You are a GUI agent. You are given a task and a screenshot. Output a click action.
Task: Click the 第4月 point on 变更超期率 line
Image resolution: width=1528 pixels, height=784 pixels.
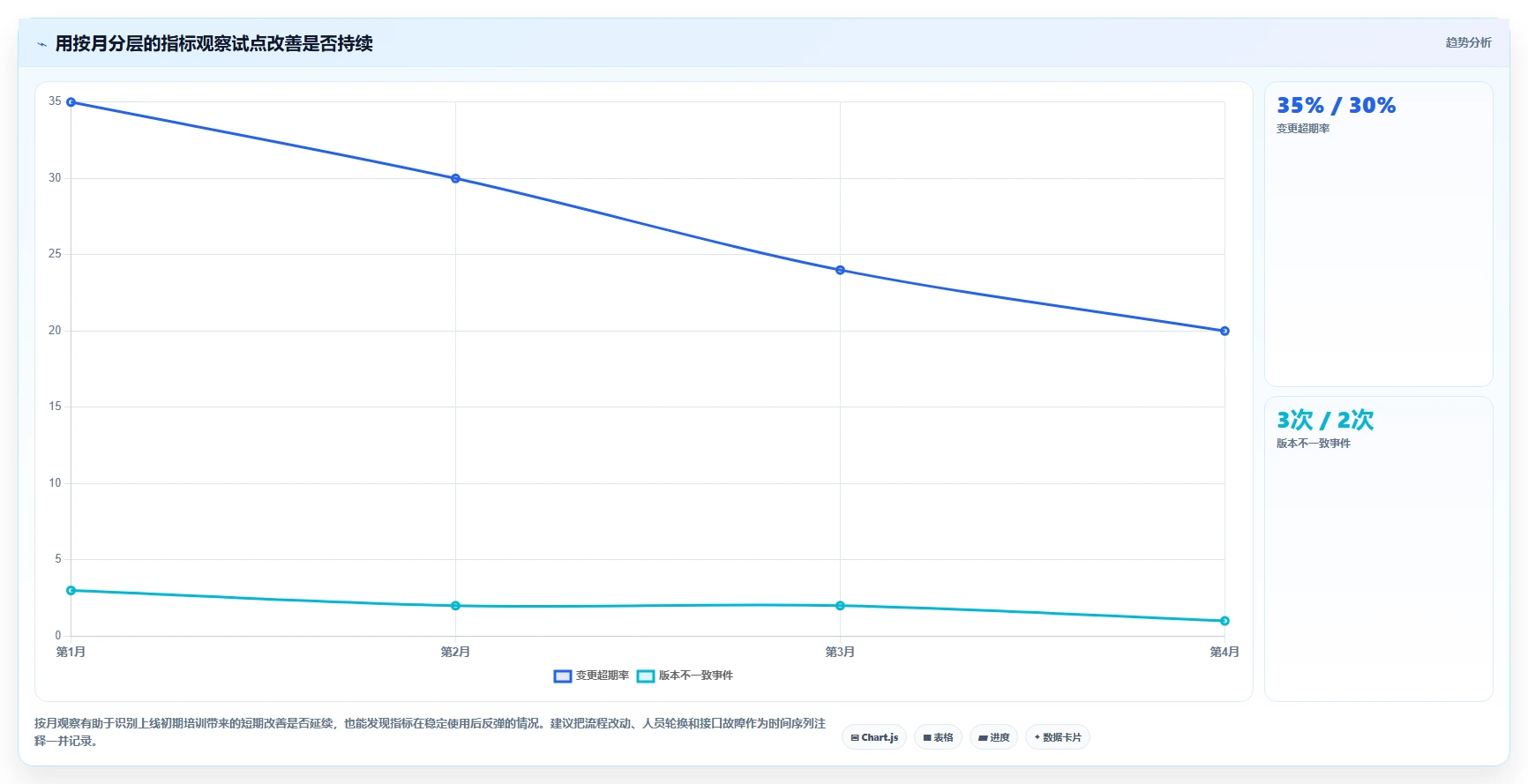(1225, 331)
